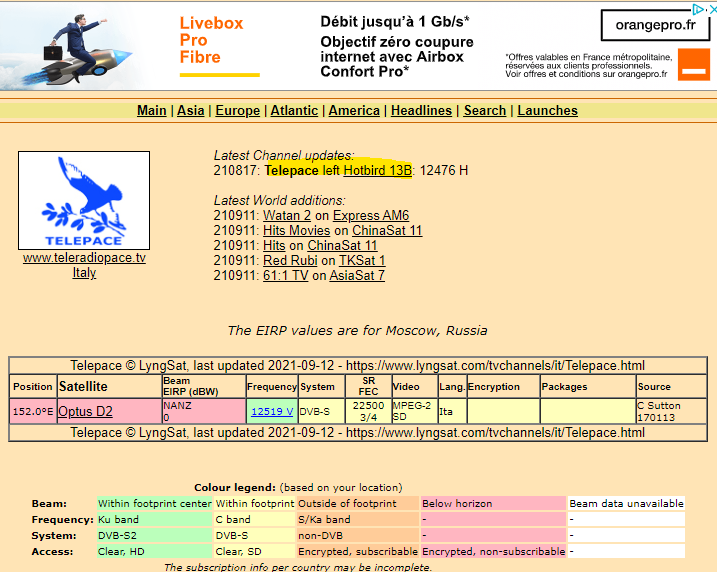
Task: Click the Below horizon legend cell
Action: [x=493, y=503]
